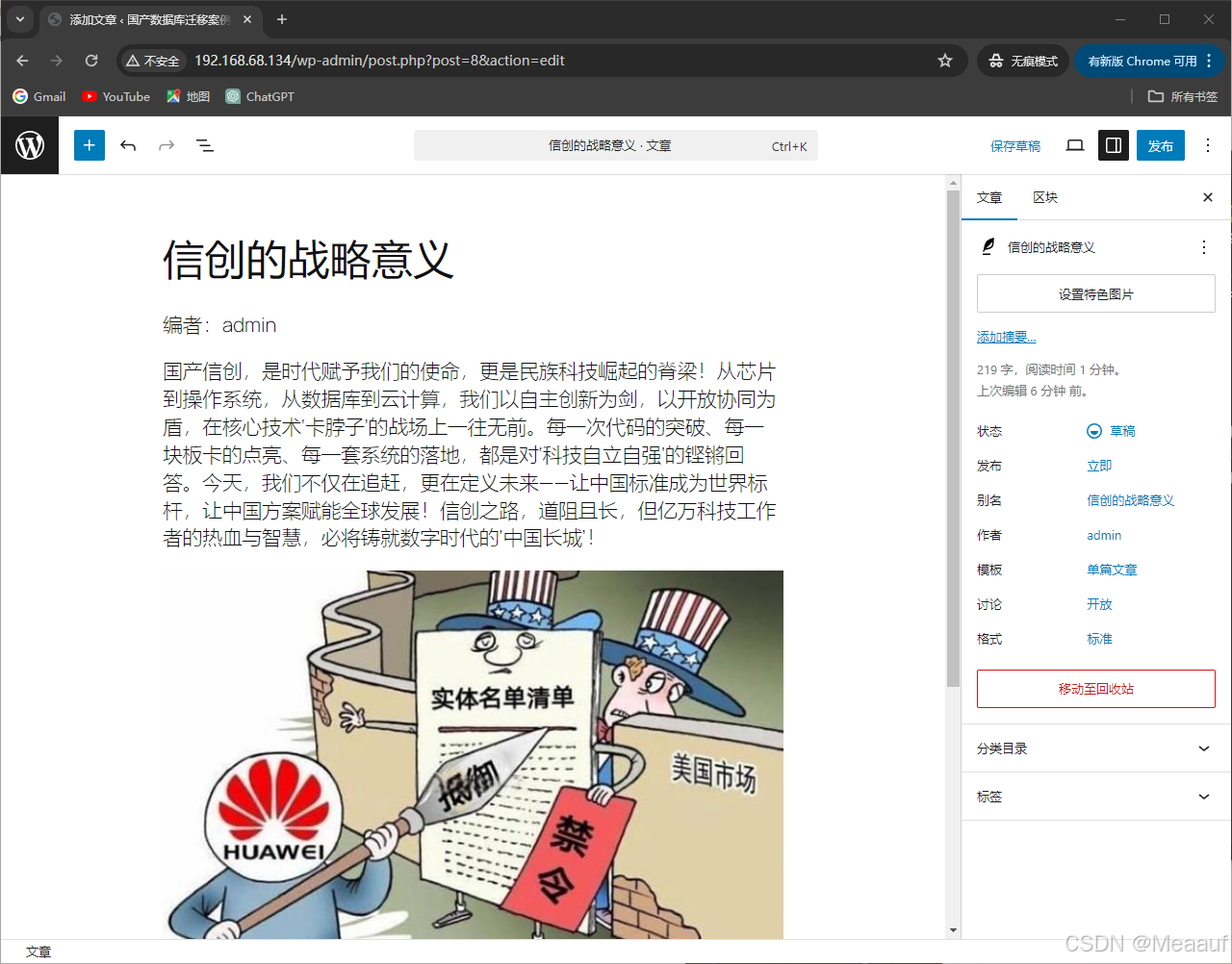This screenshot has width=1232, height=964.
Task: Select the Huawei cartoon image block
Action: tap(473, 754)
